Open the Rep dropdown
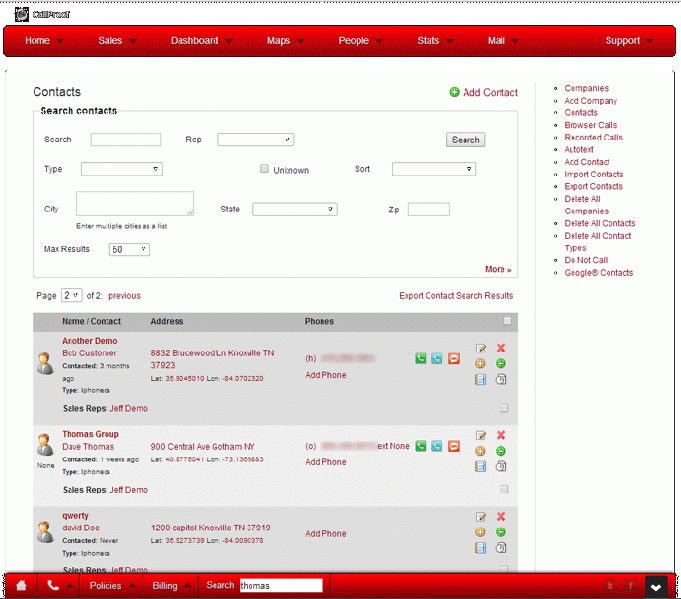The height and width of the screenshot is (599, 681). [x=255, y=139]
